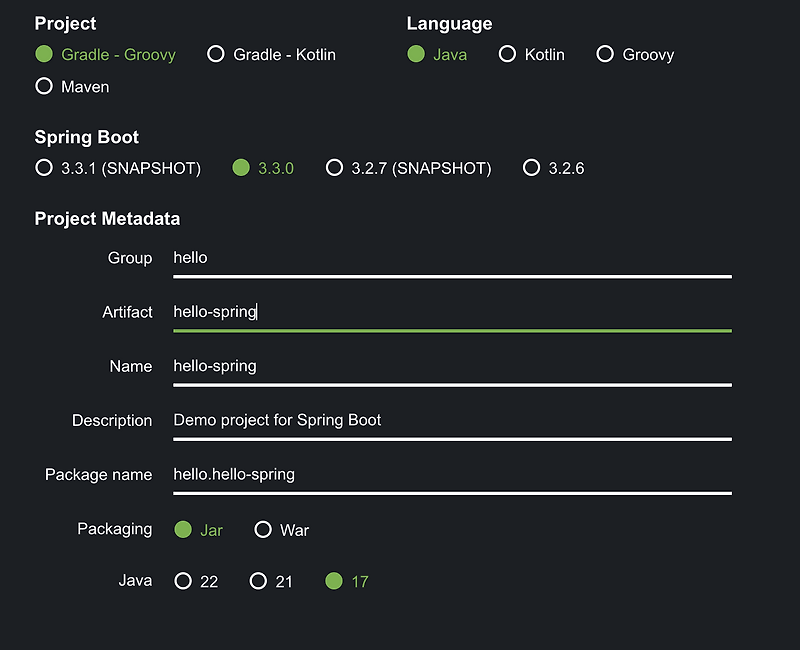Image resolution: width=800 pixels, height=650 pixels.
Task: Select Spring Boot 3.3.1 (SNAPSHOT)
Action: click(44, 168)
